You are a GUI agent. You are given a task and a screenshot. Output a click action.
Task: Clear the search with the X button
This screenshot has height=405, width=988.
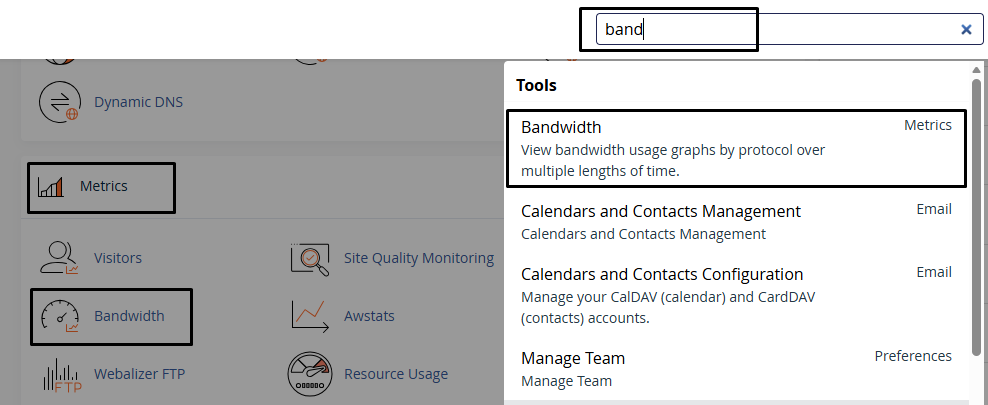pos(966,29)
